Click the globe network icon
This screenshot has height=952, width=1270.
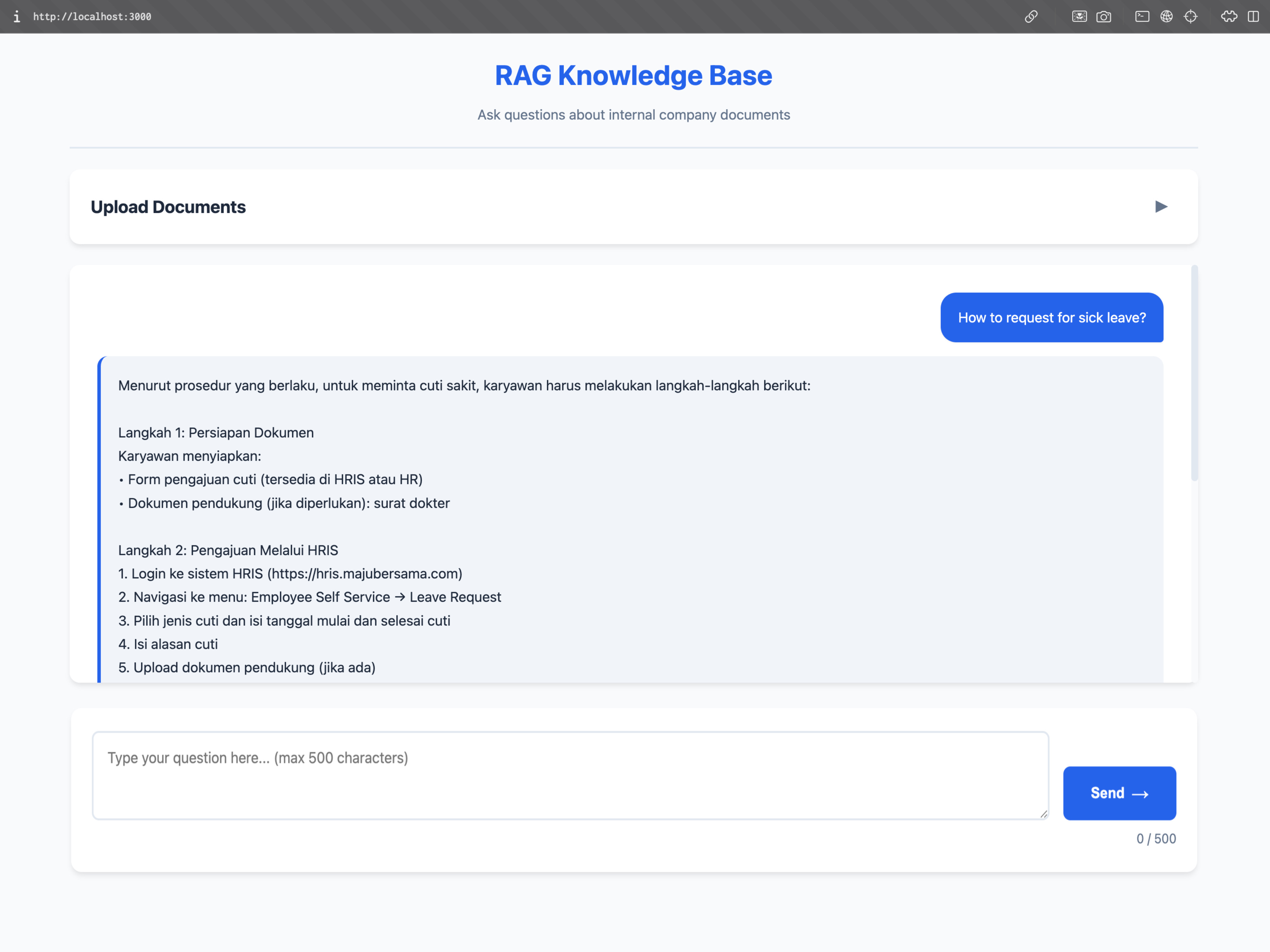click(1167, 17)
